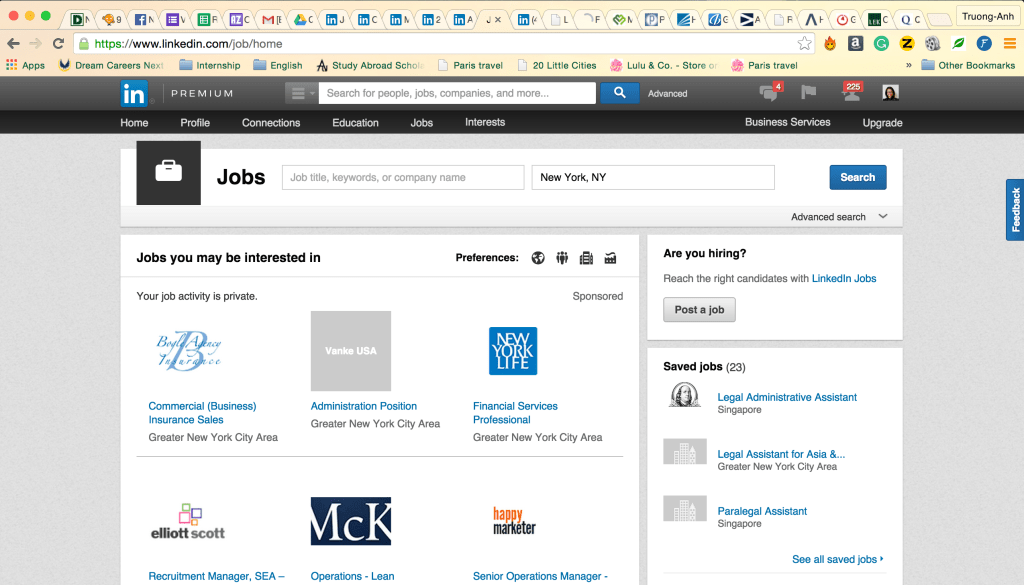Switch to the Gmail browser tab
This screenshot has width=1024, height=585.
click(271, 20)
